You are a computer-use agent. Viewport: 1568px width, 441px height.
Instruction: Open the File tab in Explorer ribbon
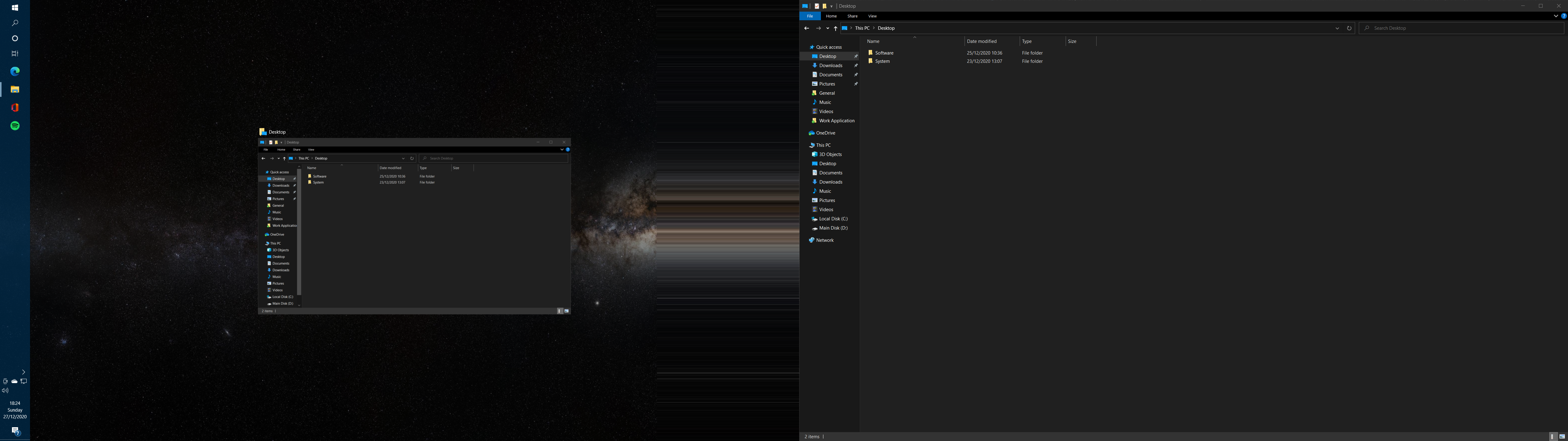[810, 17]
